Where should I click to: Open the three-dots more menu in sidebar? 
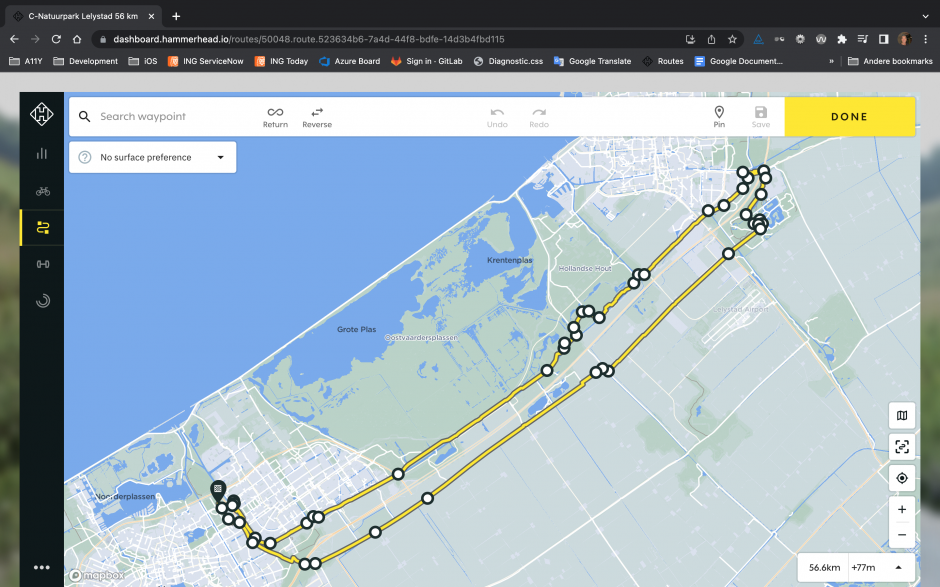(42, 567)
